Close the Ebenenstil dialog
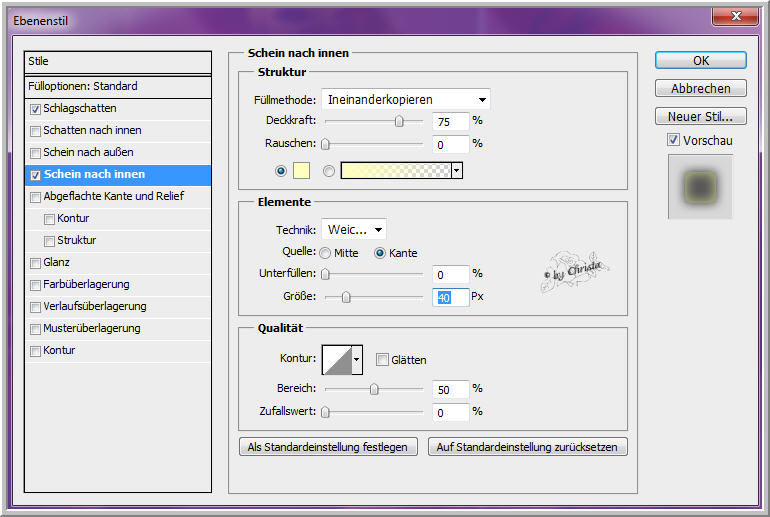Screen dimensions: 770x517 (x=736, y=16)
